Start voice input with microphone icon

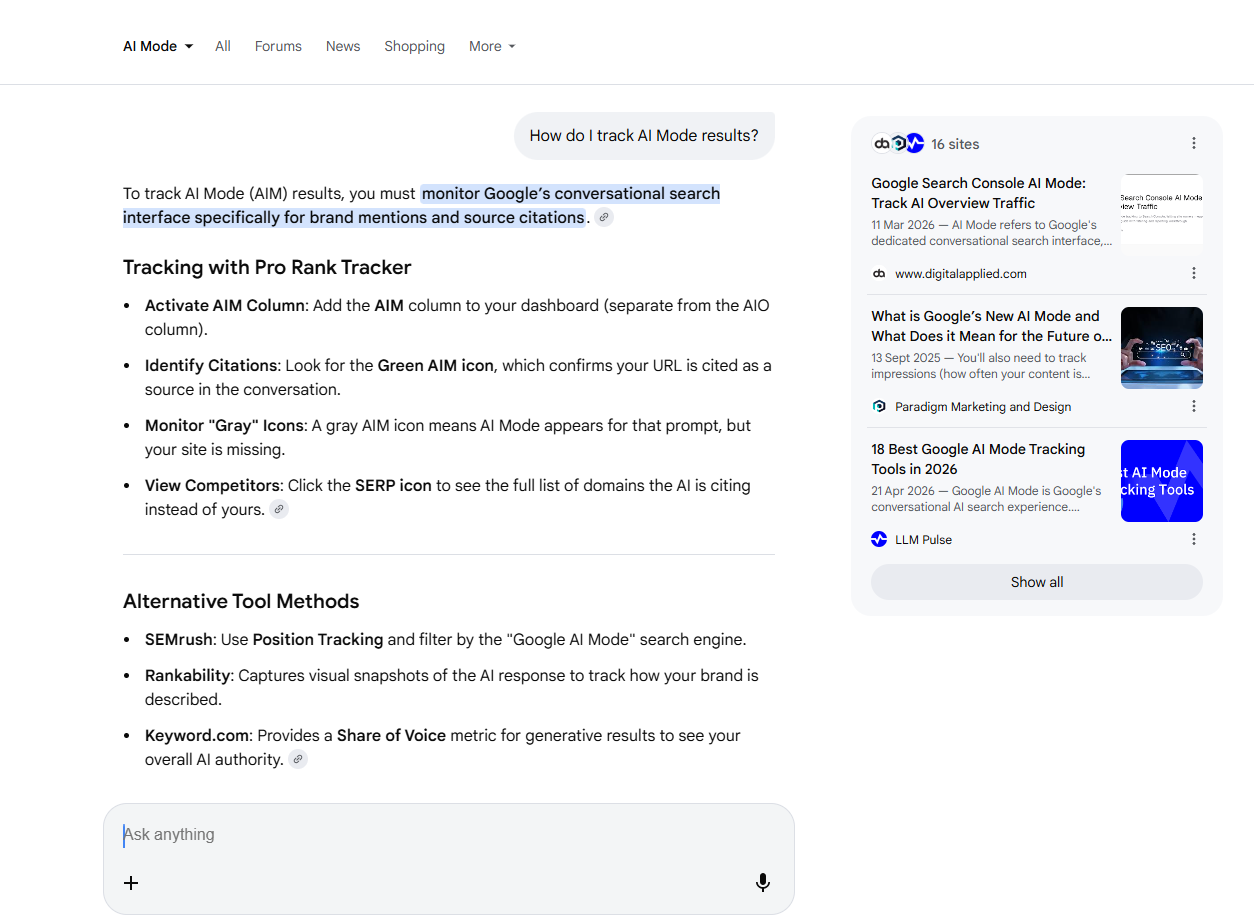tap(763, 883)
